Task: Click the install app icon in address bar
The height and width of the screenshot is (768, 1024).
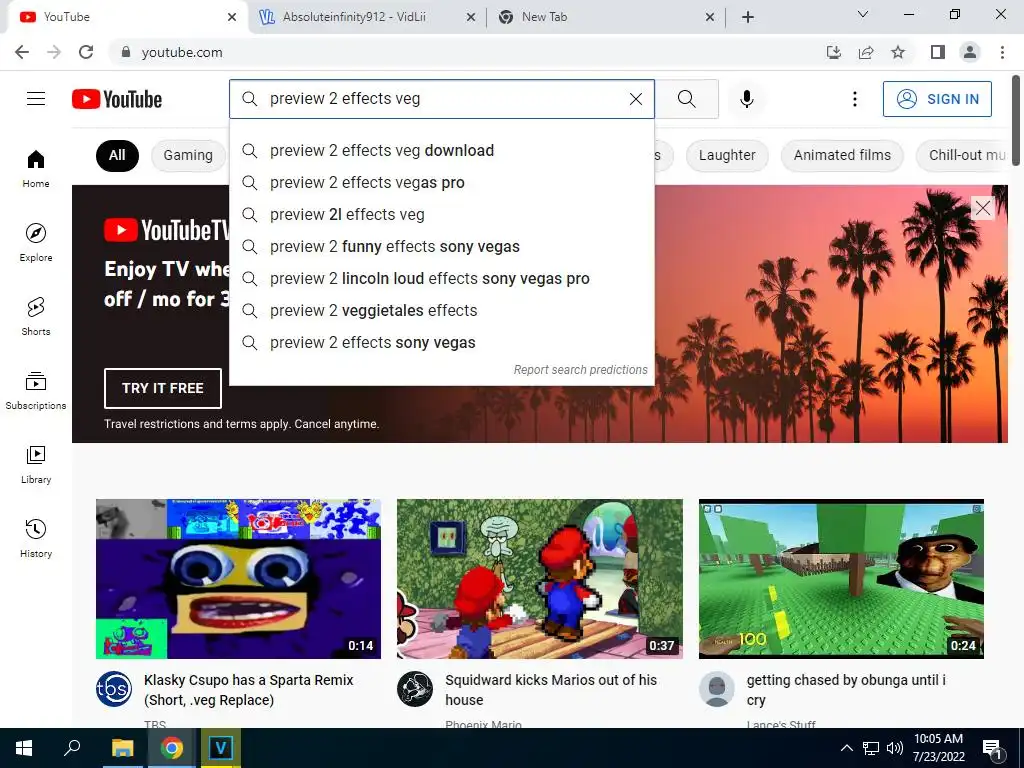Action: [833, 52]
